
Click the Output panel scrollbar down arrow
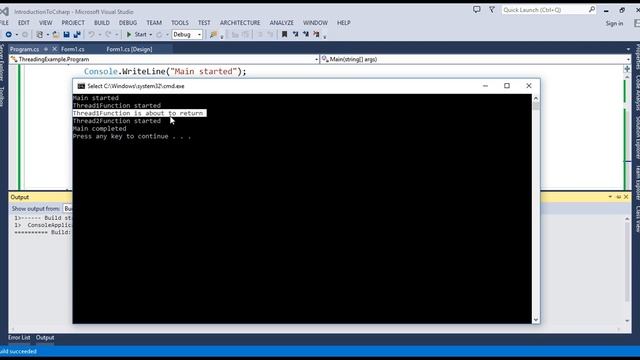pyautogui.click(x=627, y=321)
